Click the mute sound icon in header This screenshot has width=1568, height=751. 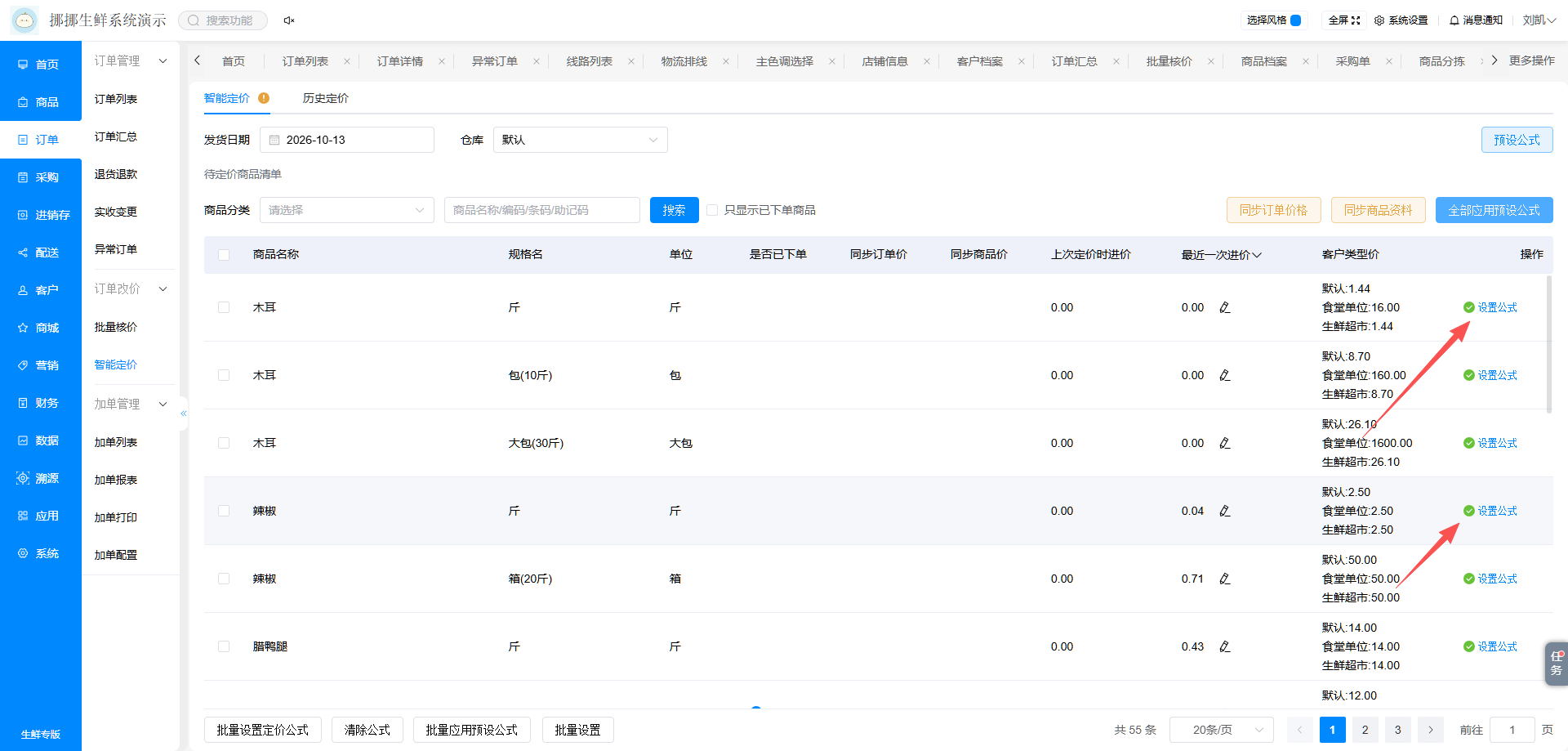tap(289, 20)
